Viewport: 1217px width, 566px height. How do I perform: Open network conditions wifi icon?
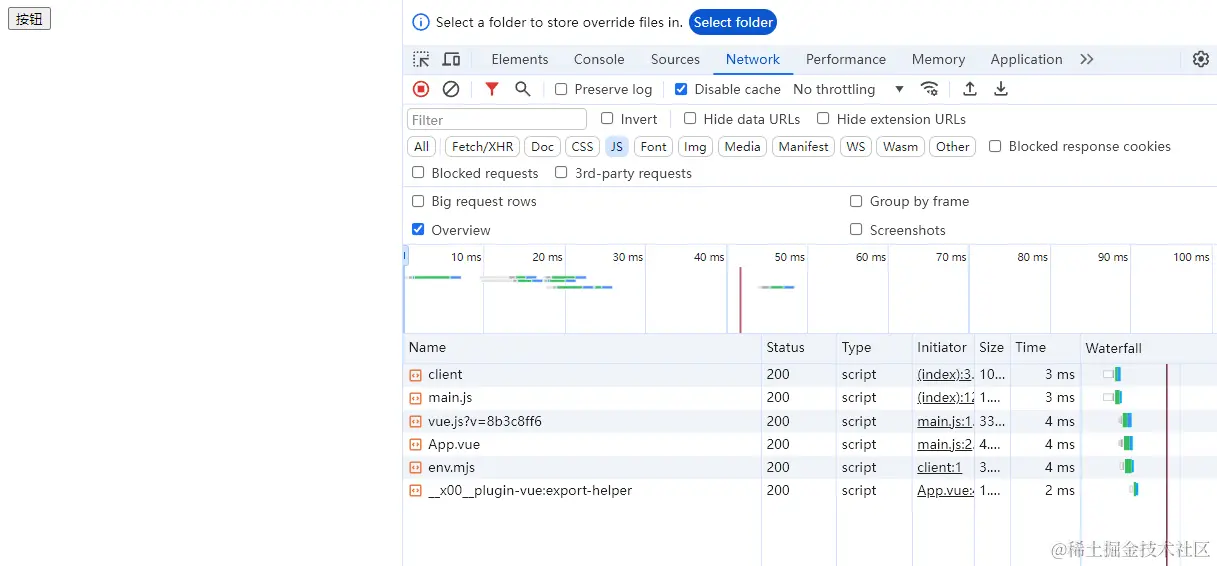coord(930,89)
